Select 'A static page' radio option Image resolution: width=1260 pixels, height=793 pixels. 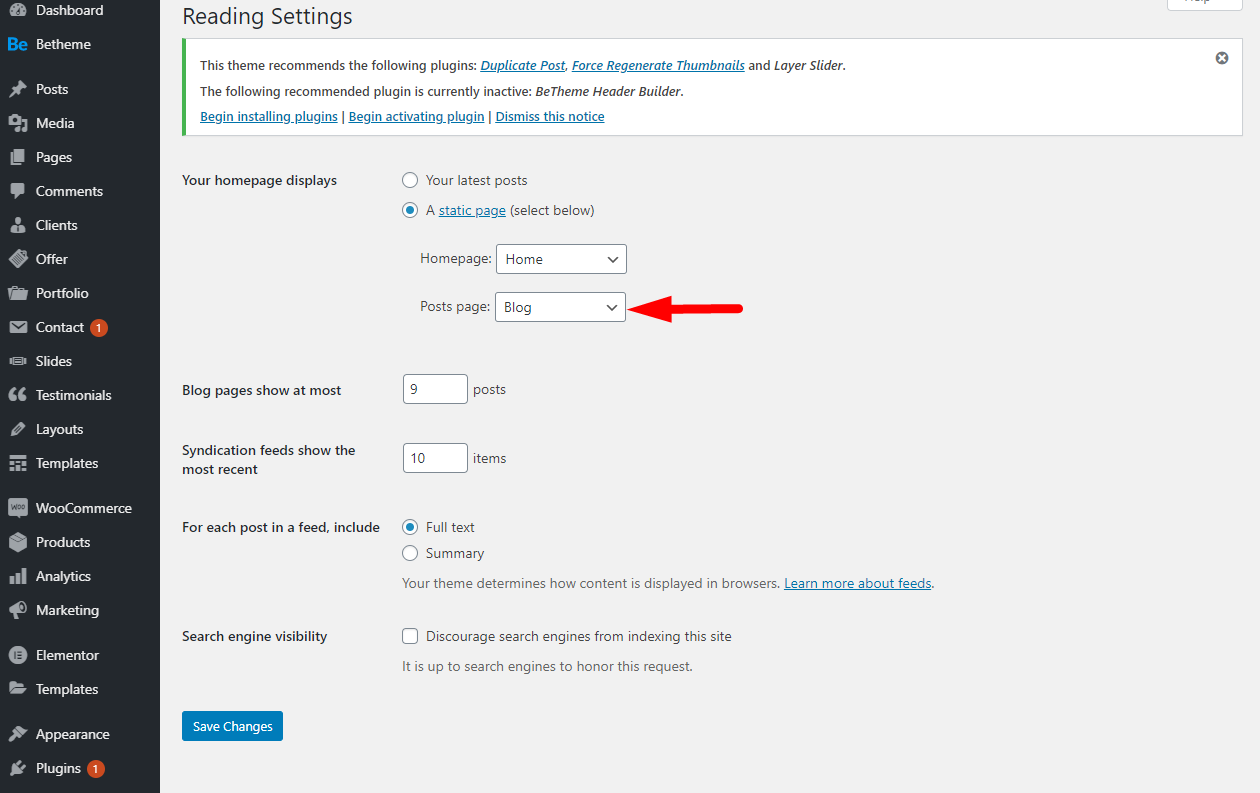pyautogui.click(x=410, y=210)
